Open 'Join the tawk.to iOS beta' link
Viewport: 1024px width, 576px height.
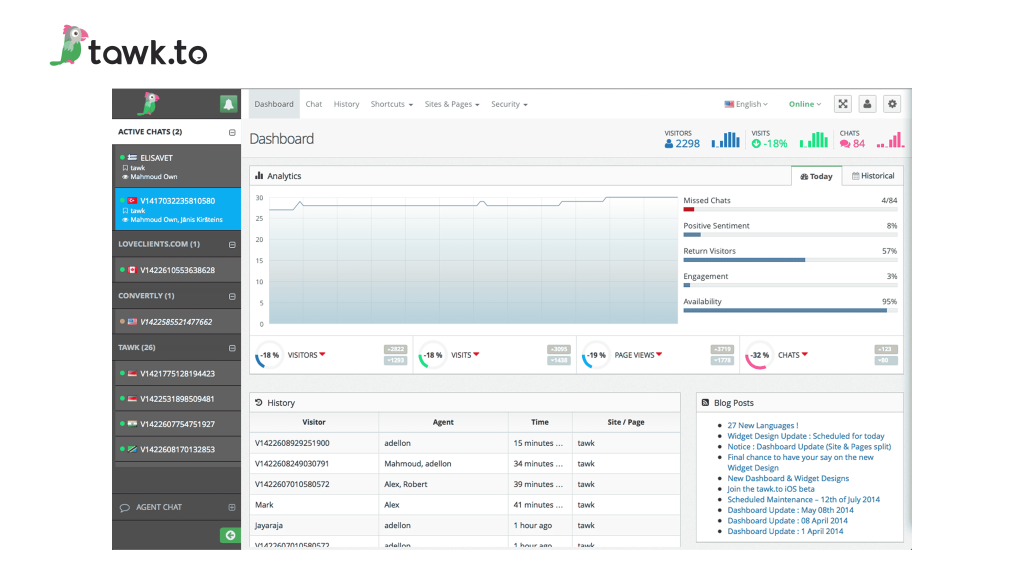(x=771, y=489)
